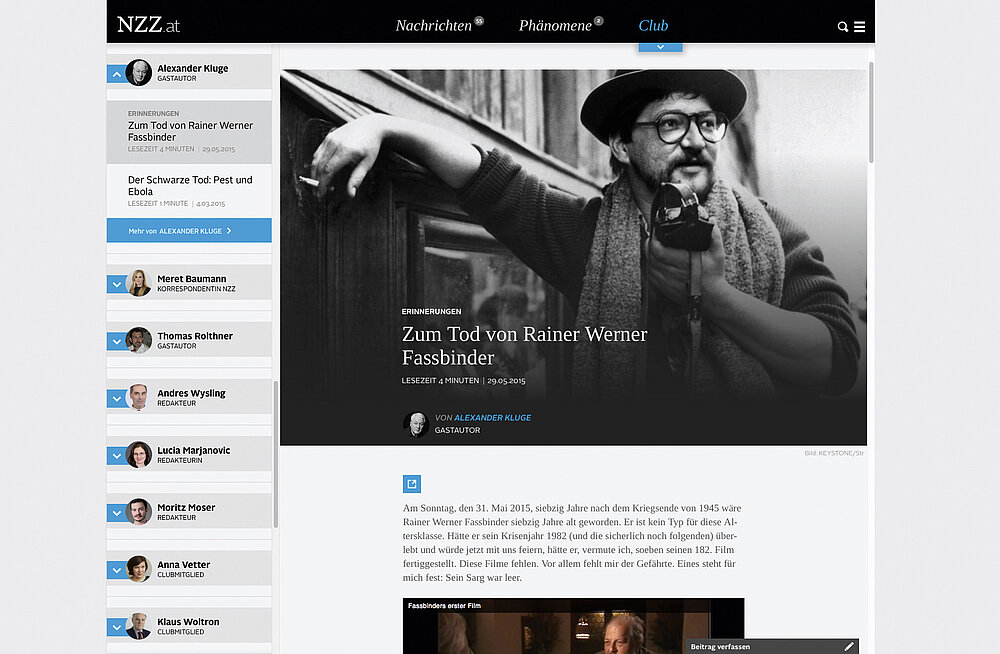Expand the Anna Vetter author section
This screenshot has width=1000, height=654.
click(116, 570)
